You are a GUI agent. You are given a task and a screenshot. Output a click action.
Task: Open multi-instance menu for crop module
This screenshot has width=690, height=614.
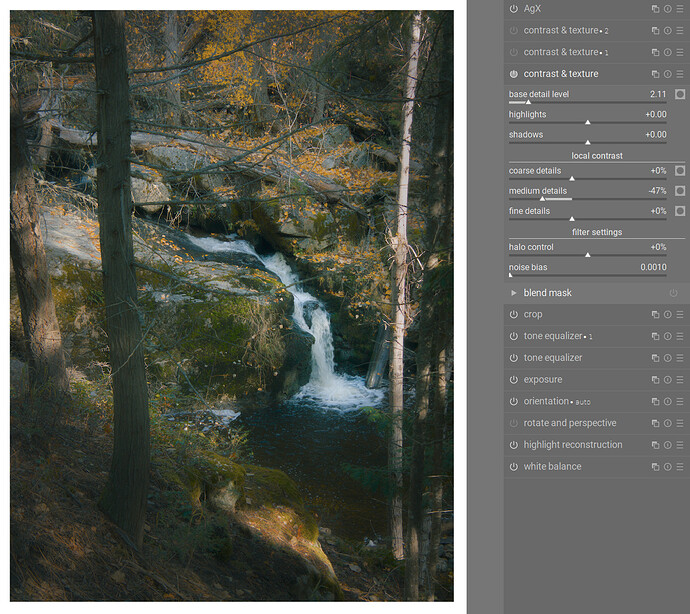[x=655, y=314]
